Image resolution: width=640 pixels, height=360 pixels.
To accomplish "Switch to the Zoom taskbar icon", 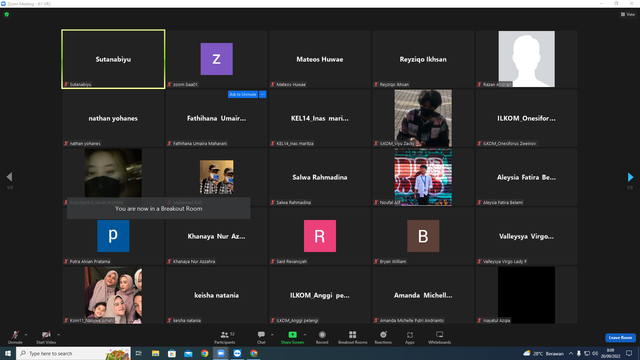I will 221,353.
